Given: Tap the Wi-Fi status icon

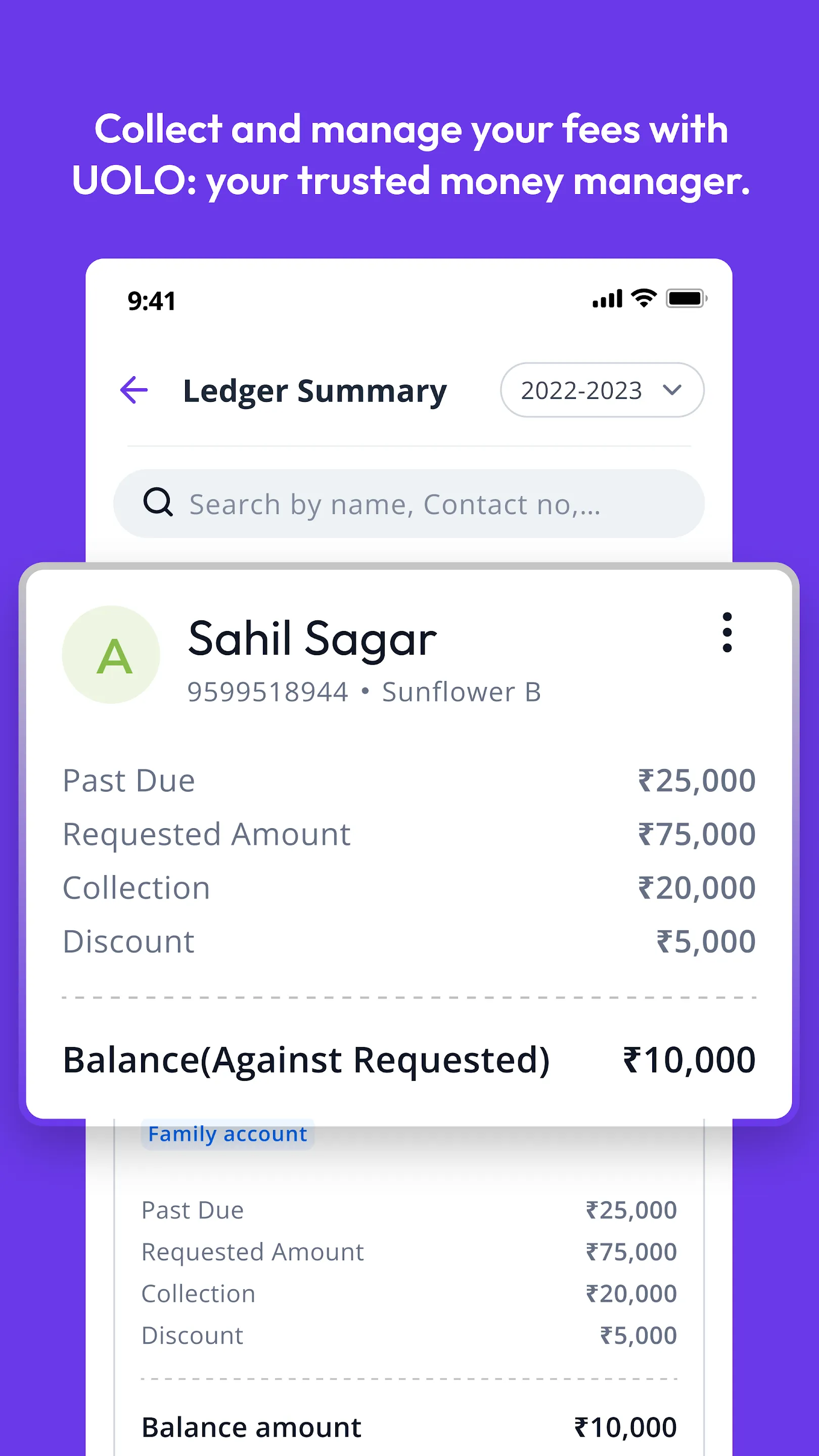Looking at the screenshot, I should click(x=644, y=298).
